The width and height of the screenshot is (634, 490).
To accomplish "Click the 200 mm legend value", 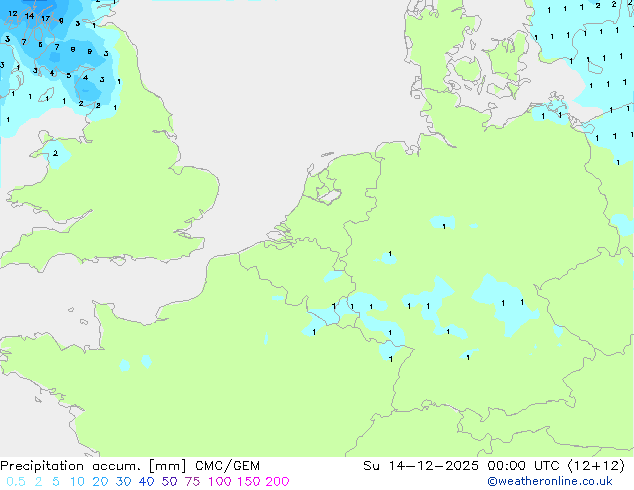I will point(277,482).
